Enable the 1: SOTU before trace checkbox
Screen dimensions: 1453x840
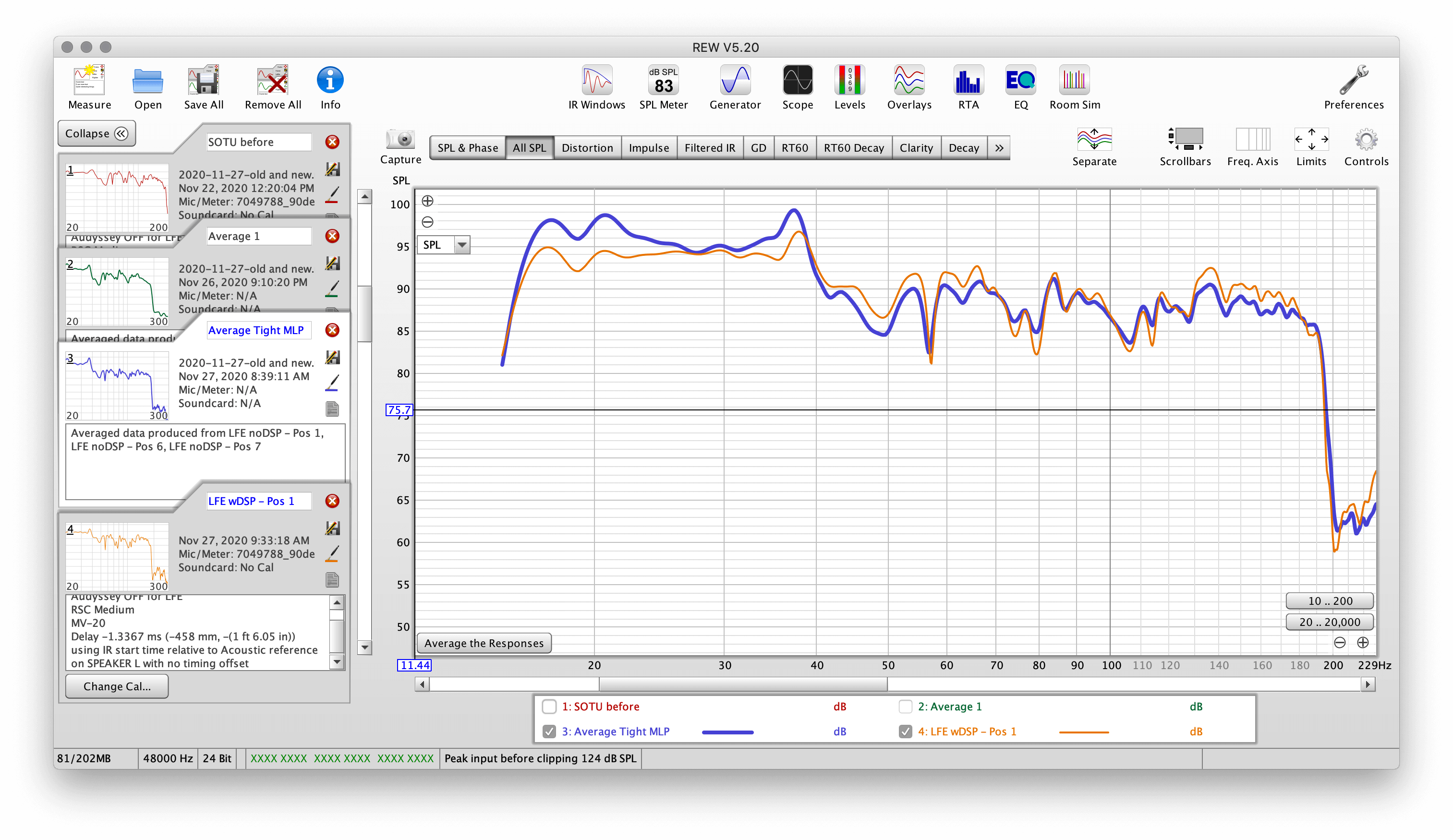point(549,706)
